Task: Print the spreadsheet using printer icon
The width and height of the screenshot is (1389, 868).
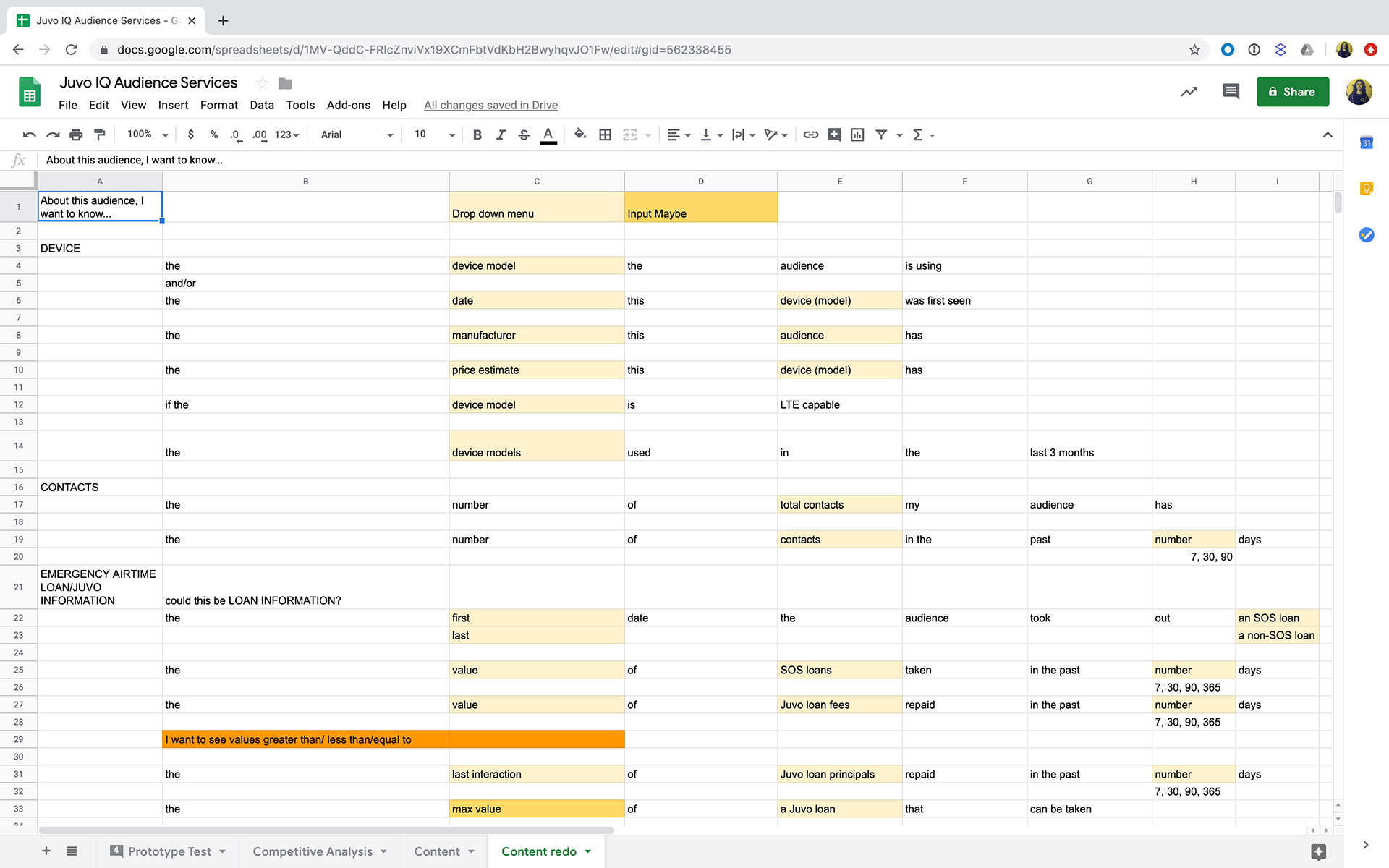Action: click(76, 135)
